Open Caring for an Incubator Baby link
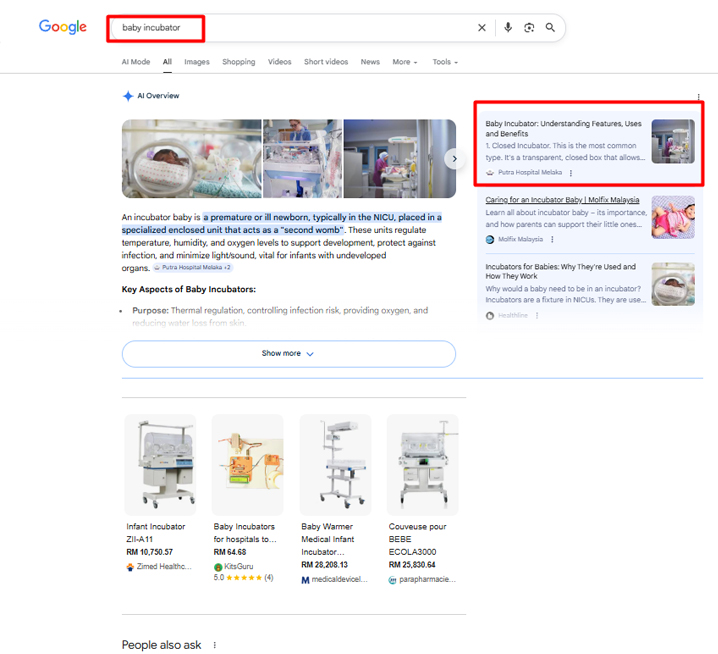The image size is (718, 654). (562, 200)
